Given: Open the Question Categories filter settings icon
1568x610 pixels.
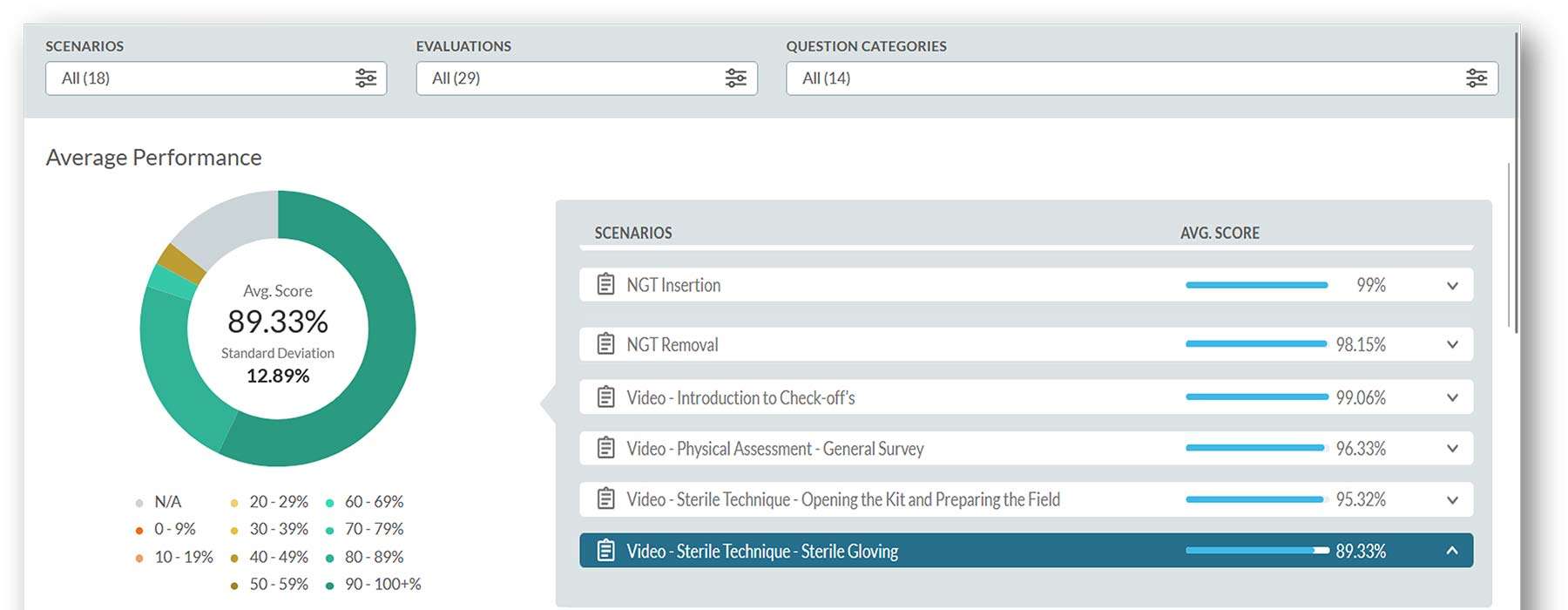Looking at the screenshot, I should pos(1476,78).
